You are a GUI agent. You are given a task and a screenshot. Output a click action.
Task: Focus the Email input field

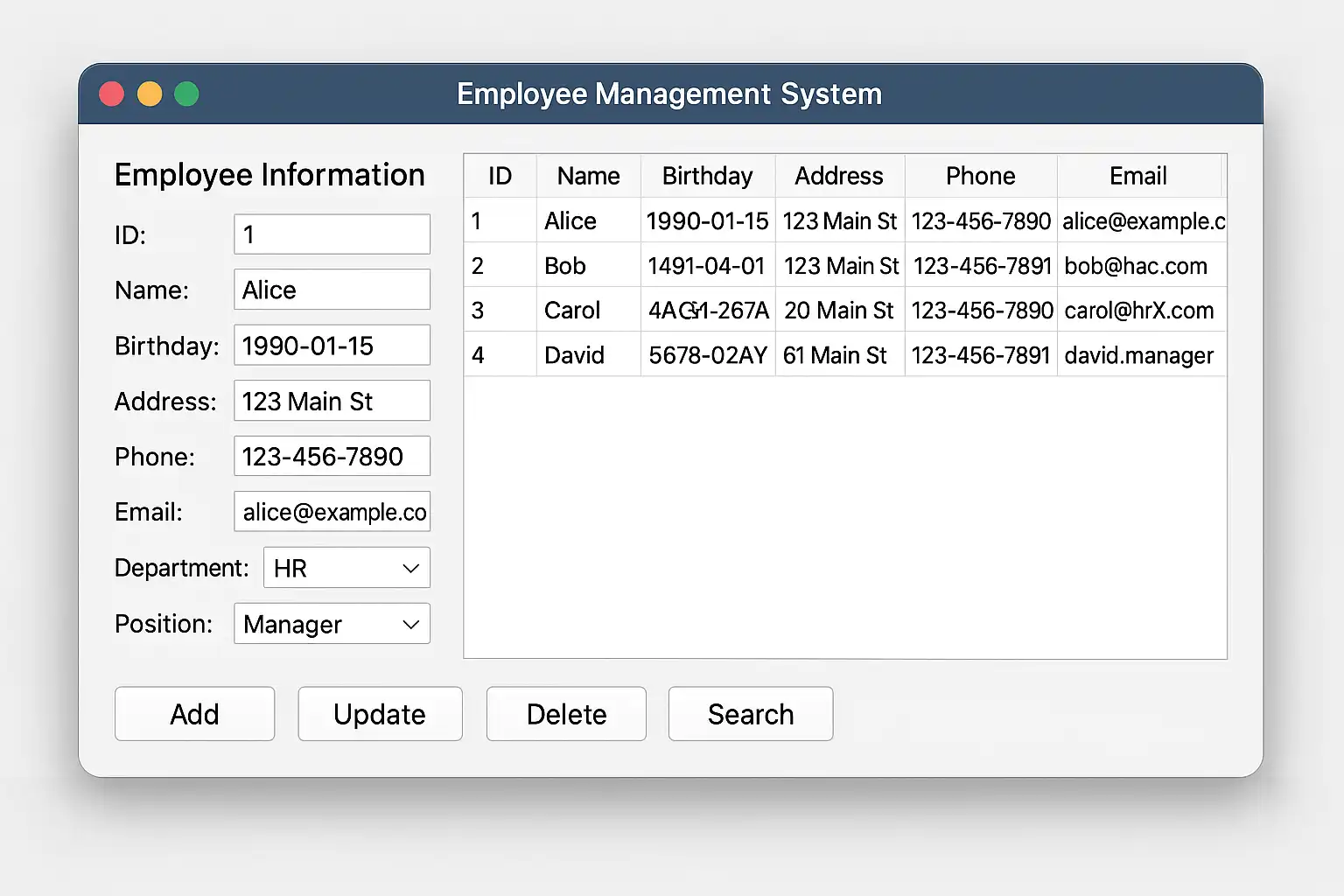[x=332, y=512]
